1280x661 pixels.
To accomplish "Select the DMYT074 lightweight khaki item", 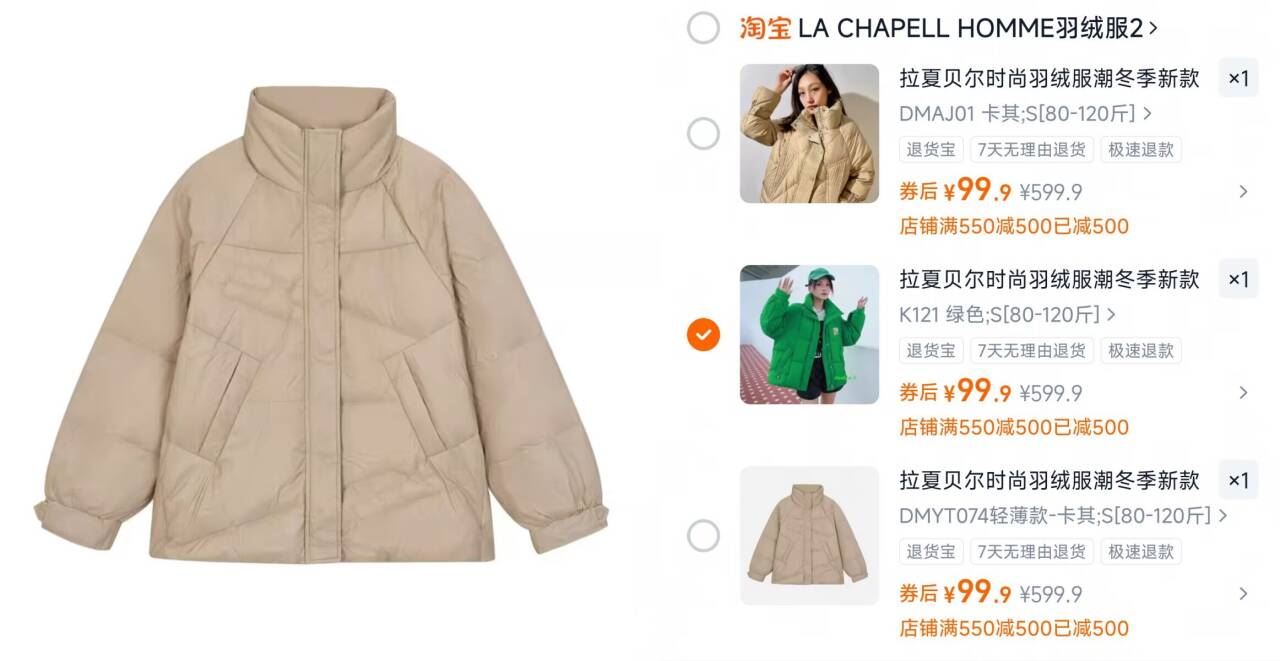I will pyautogui.click(x=703, y=536).
